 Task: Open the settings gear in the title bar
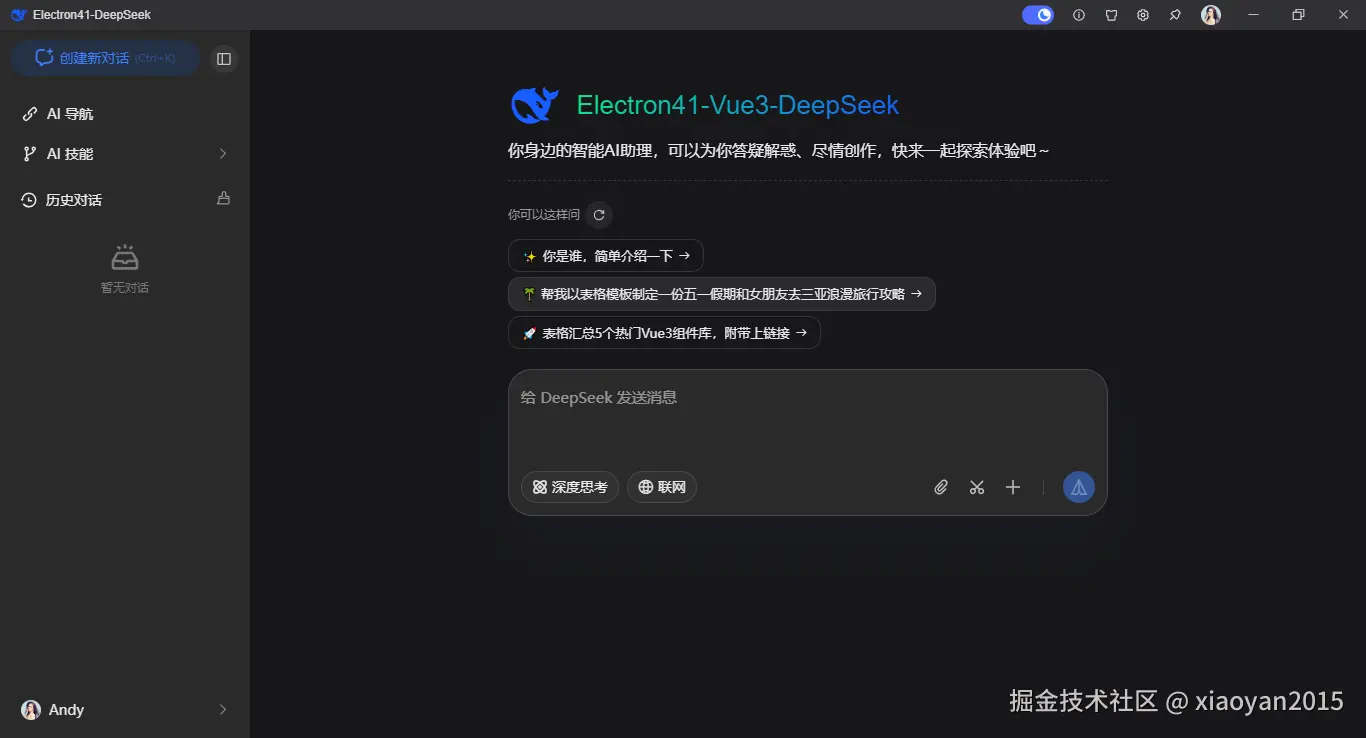tap(1143, 14)
